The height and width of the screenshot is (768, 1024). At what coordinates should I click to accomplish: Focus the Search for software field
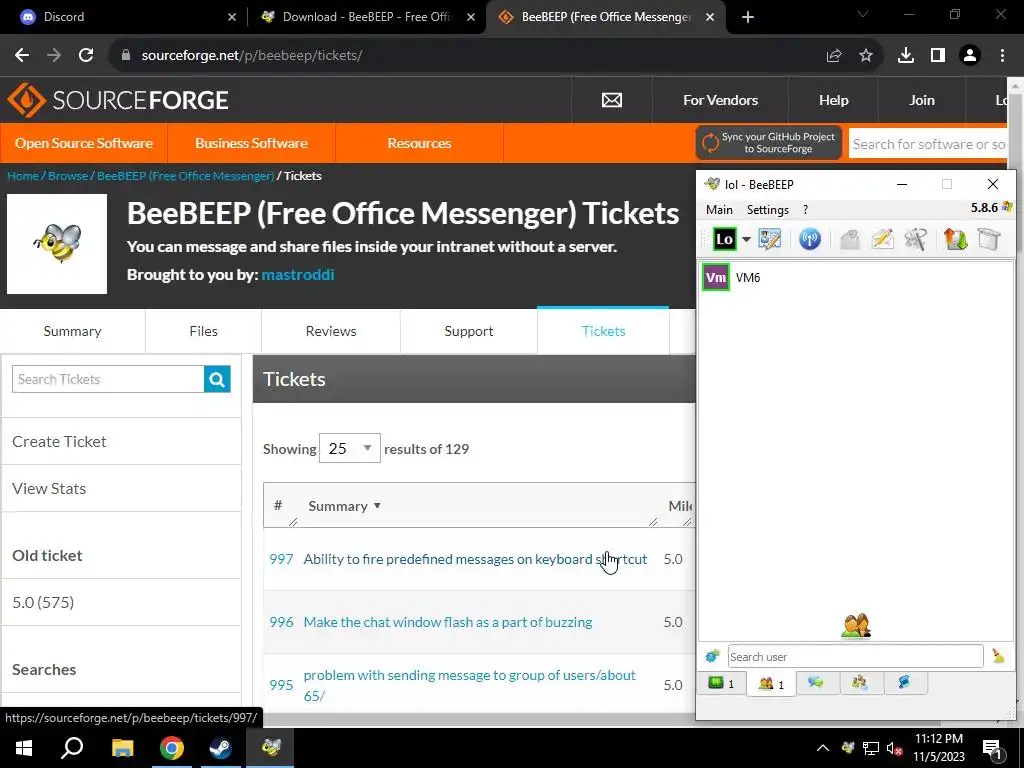point(928,144)
